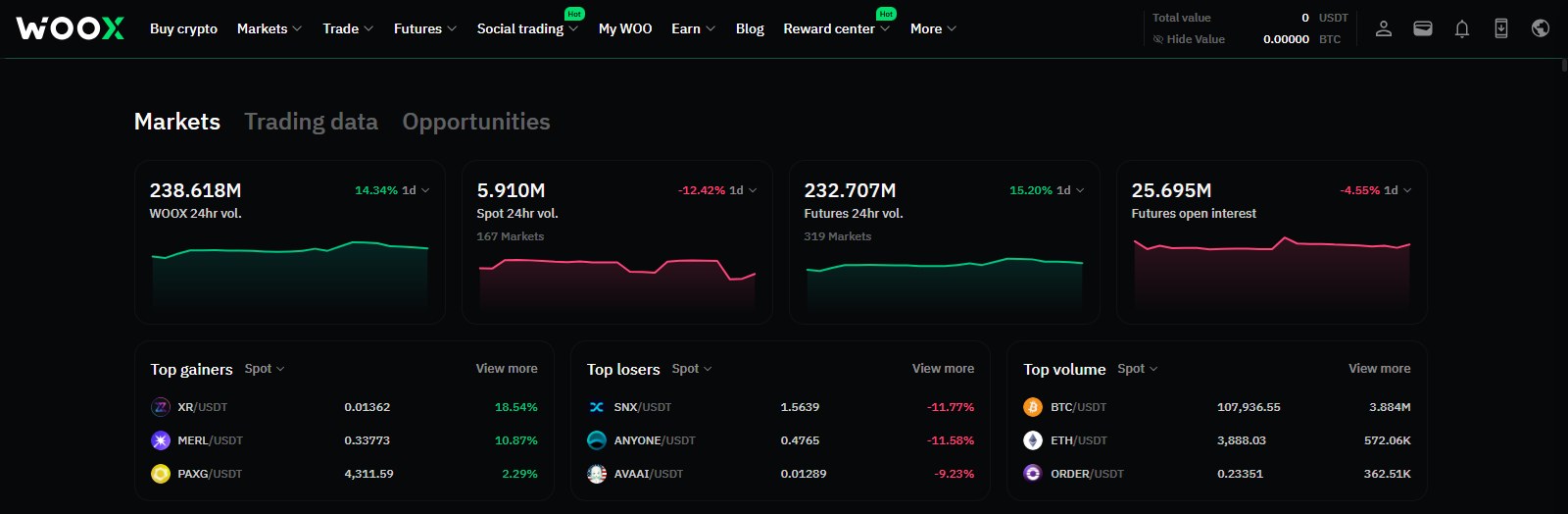Toggle Hide Value for balance

(x=1189, y=39)
